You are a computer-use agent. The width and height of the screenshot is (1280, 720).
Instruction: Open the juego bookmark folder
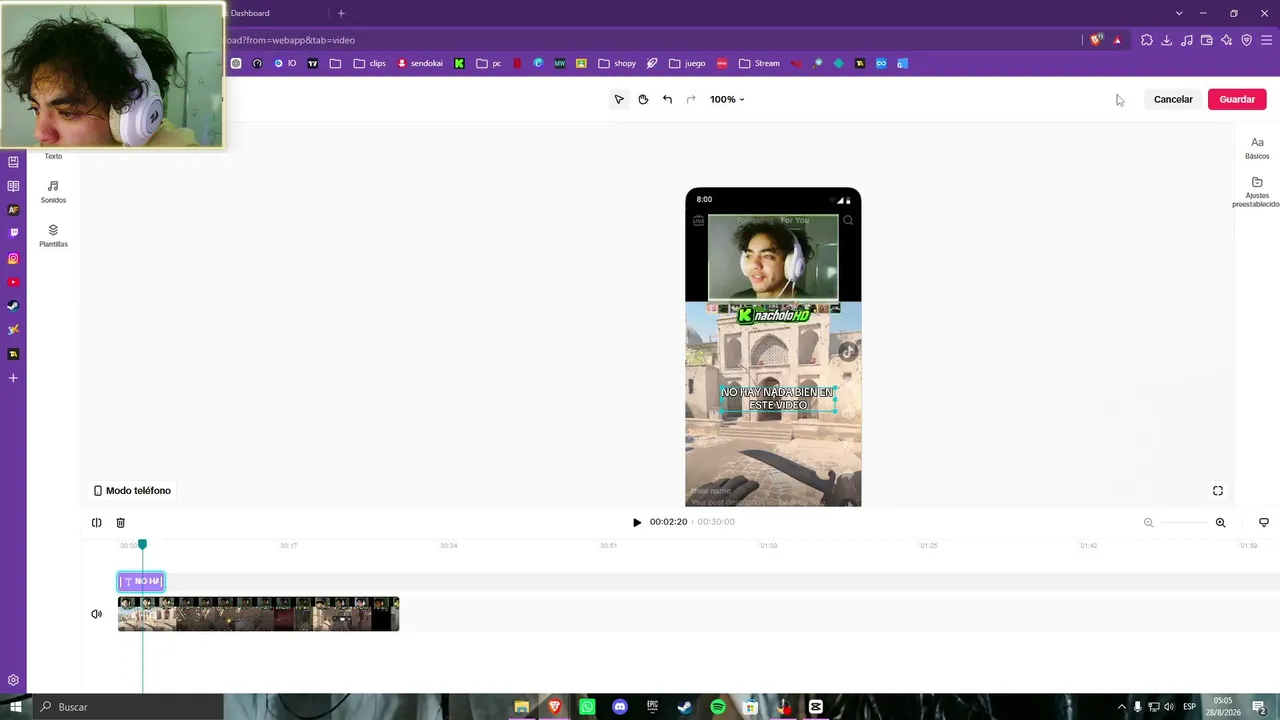point(687,63)
